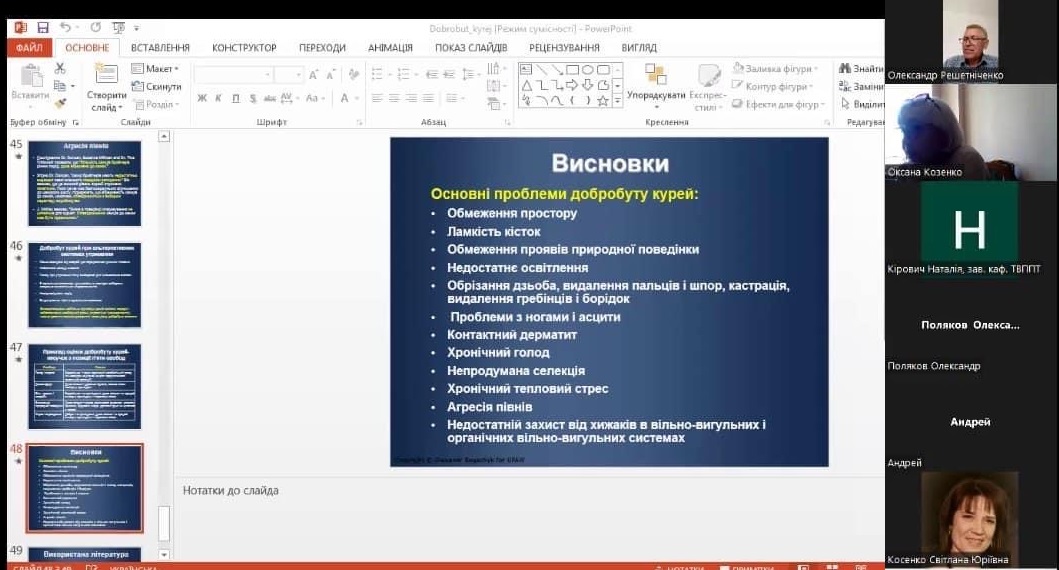Switch to the ПОКАЗ СЛАЙДІВ tab

point(471,47)
